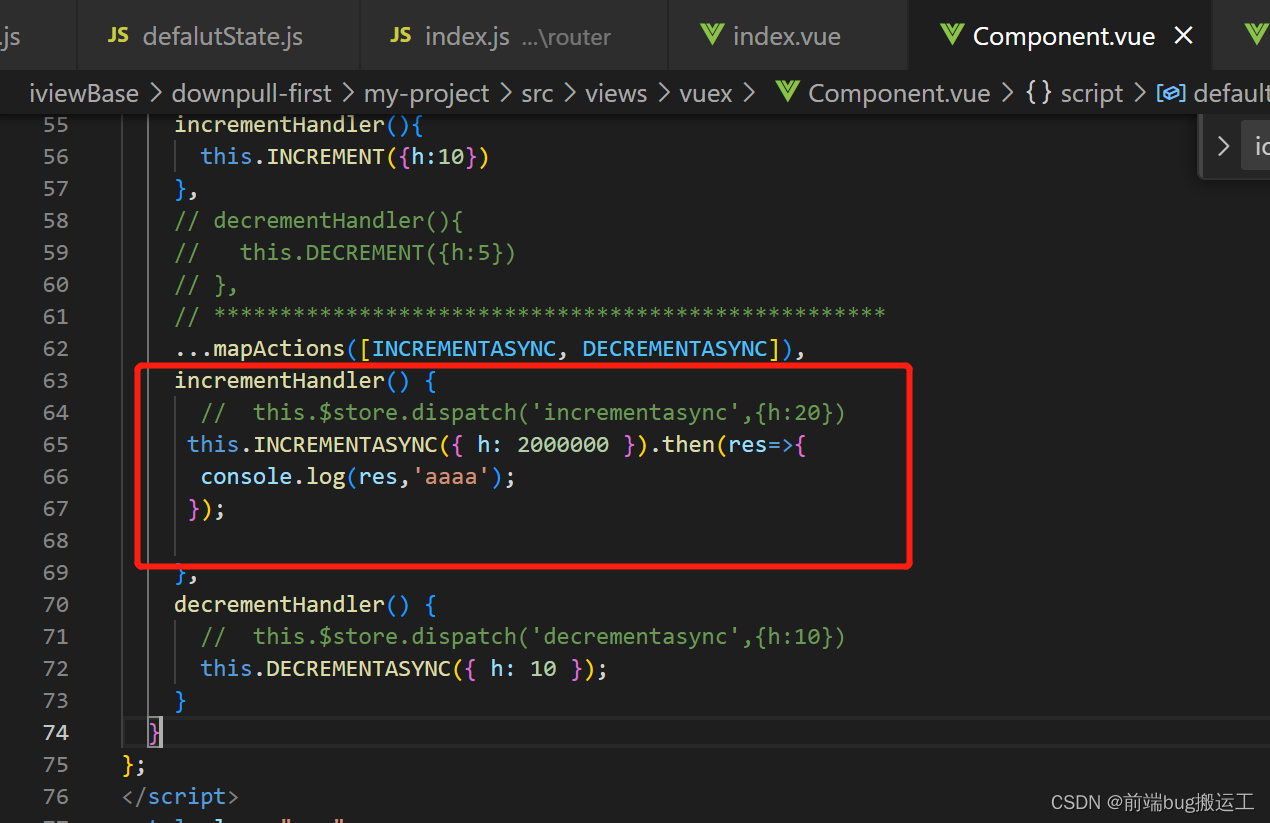Click the Vue icon in the breadcrumb
Screen dimensions: 1270x823
click(787, 93)
